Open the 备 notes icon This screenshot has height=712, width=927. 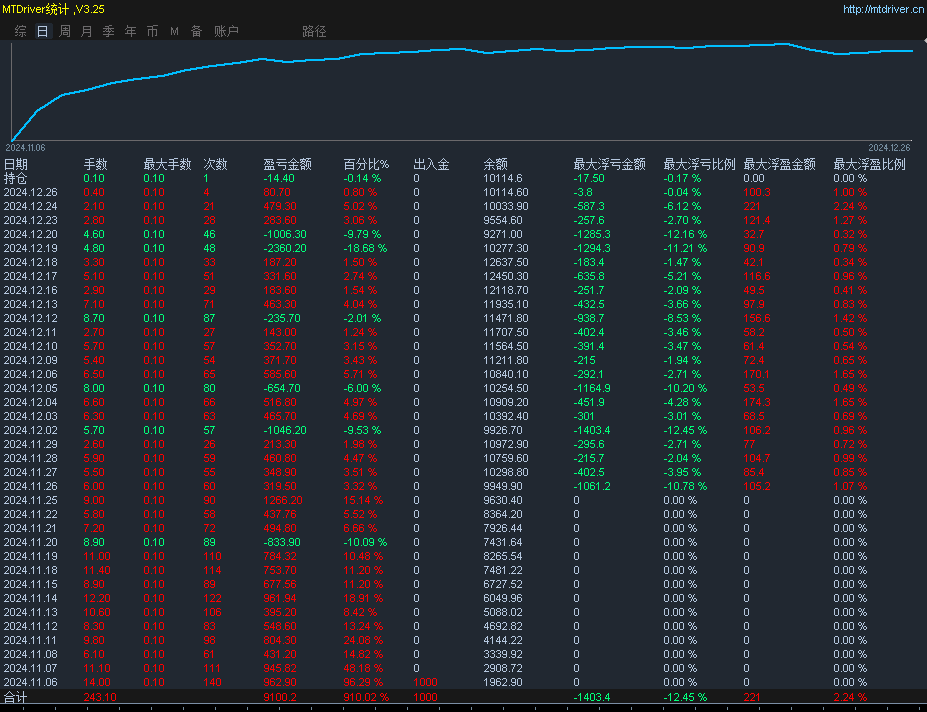(195, 31)
